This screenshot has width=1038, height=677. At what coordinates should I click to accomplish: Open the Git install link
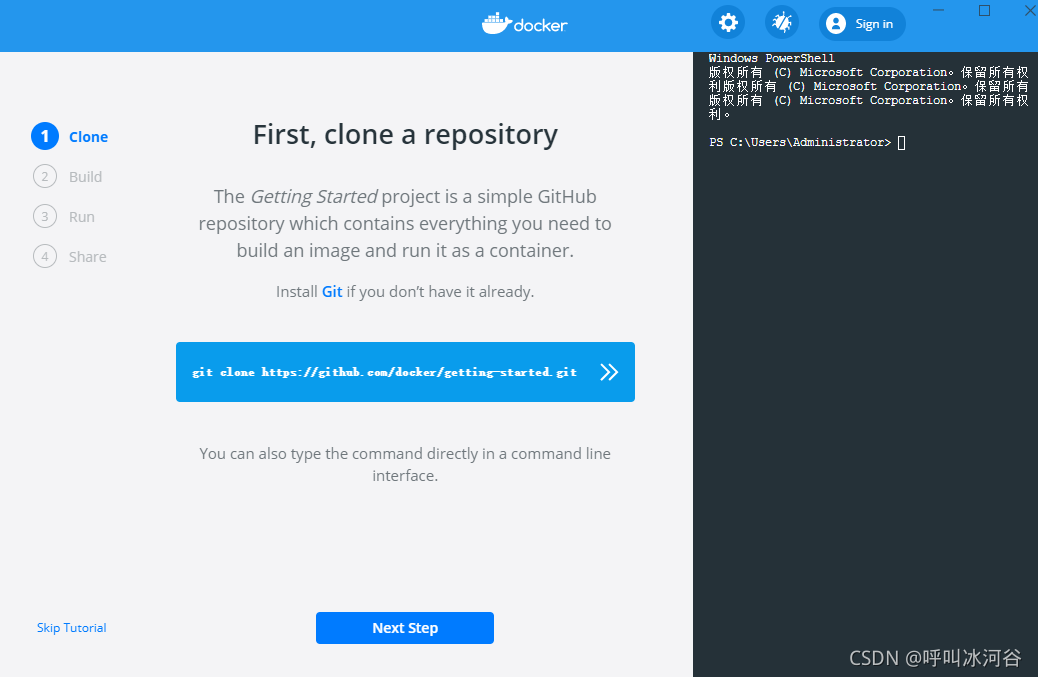332,292
